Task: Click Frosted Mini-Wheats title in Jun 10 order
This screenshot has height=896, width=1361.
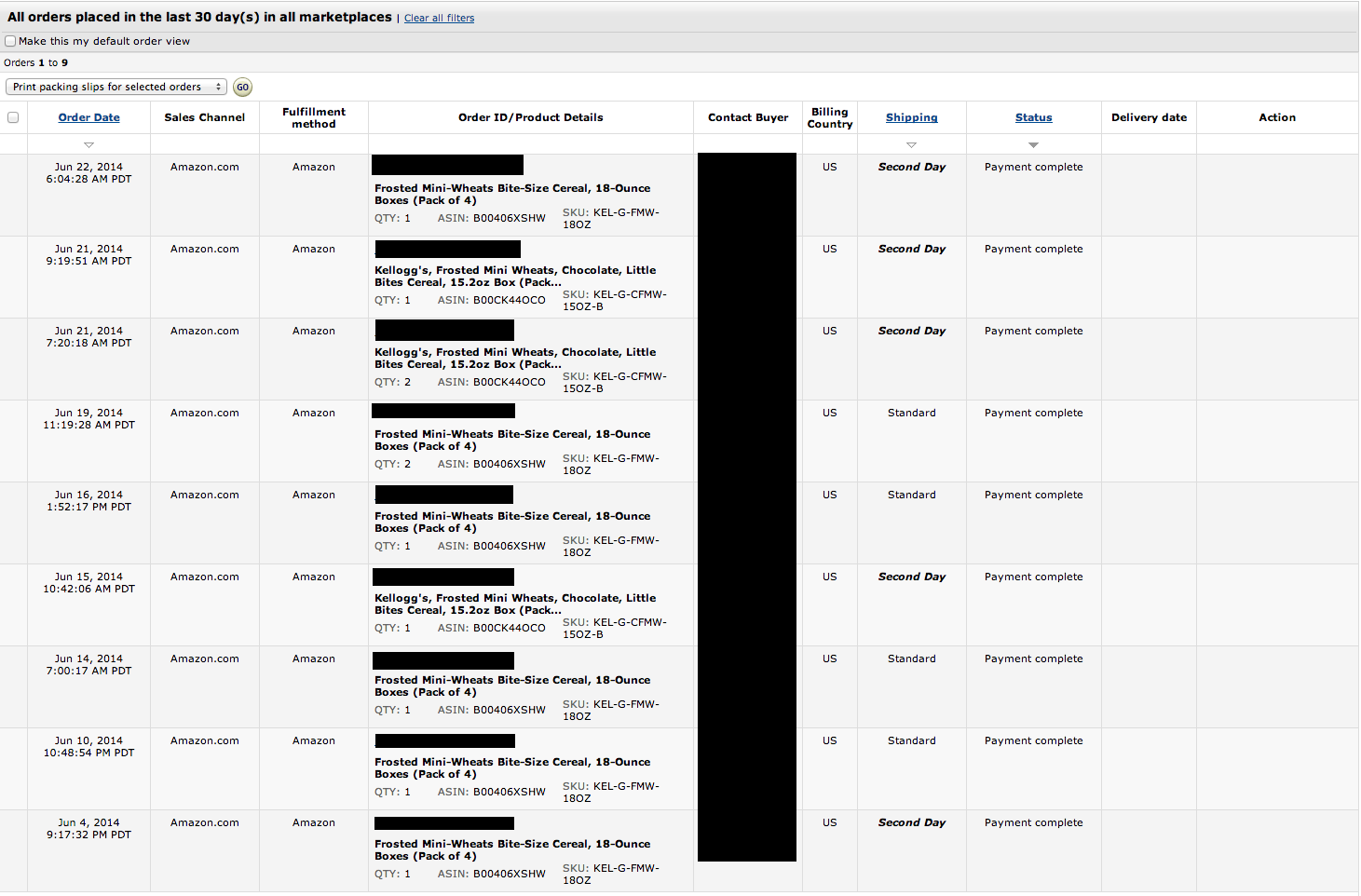Action: tap(512, 767)
